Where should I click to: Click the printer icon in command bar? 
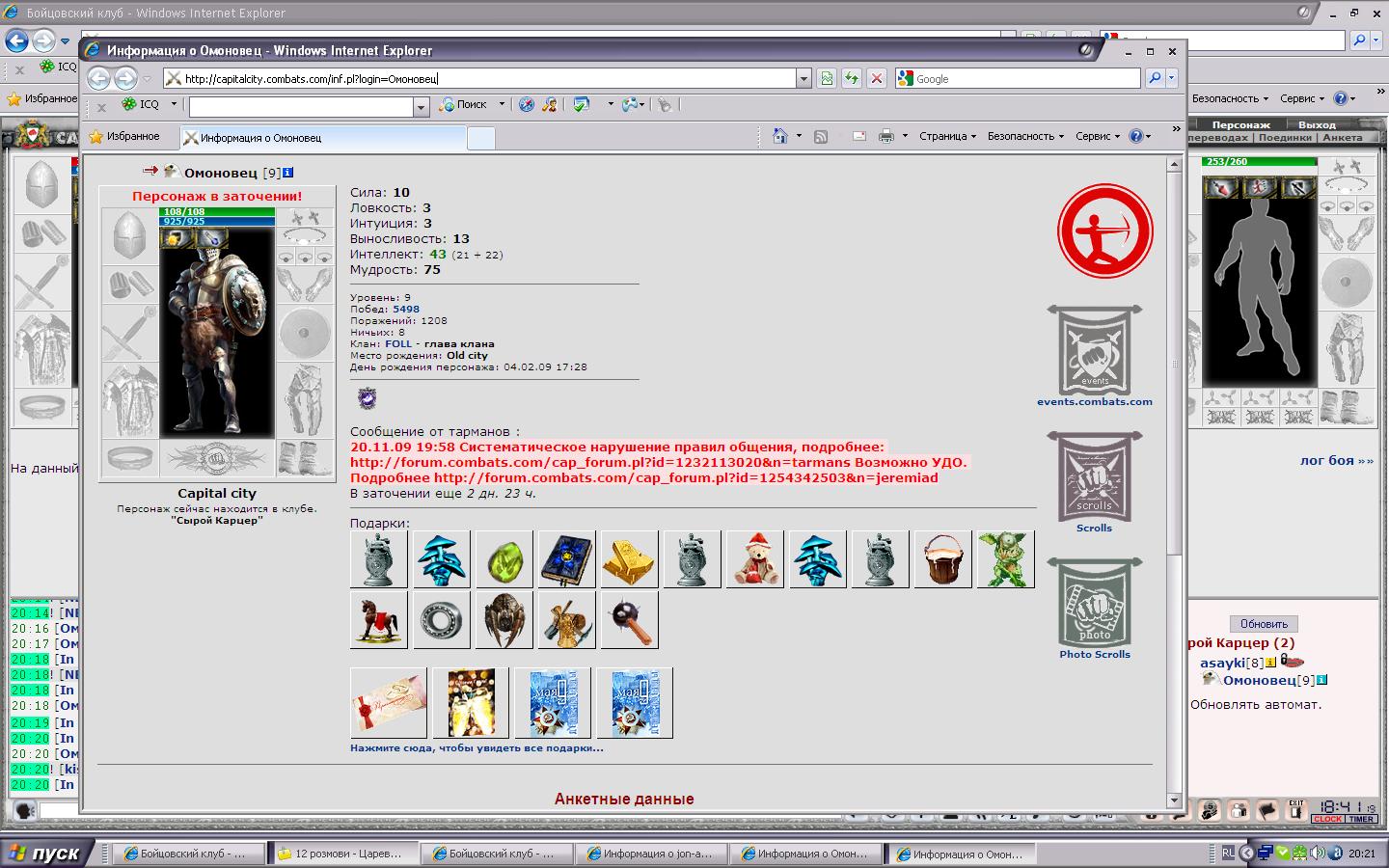[x=885, y=137]
